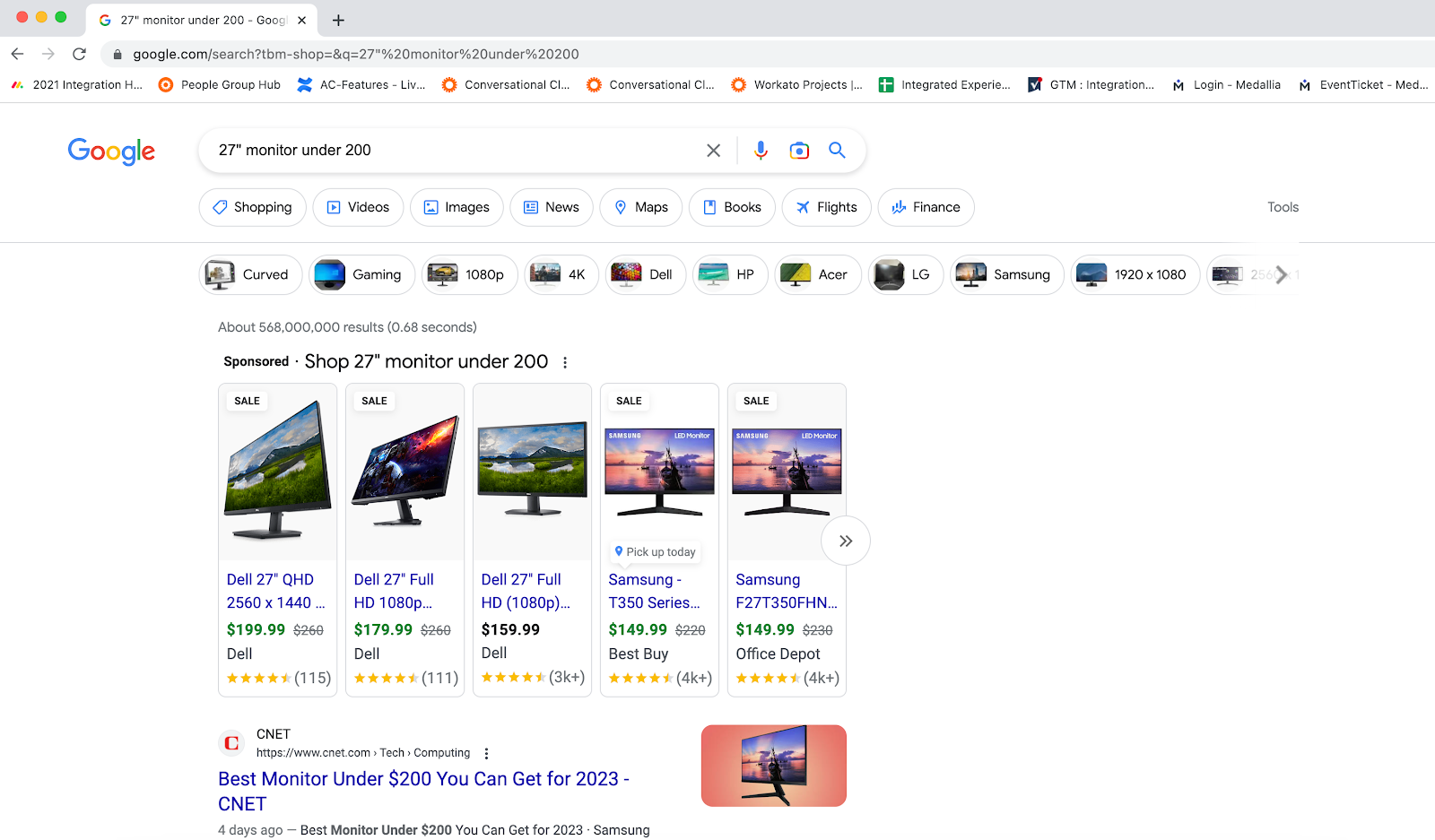1435x840 pixels.
Task: Open Login - Medallia bookmark
Action: (1226, 84)
